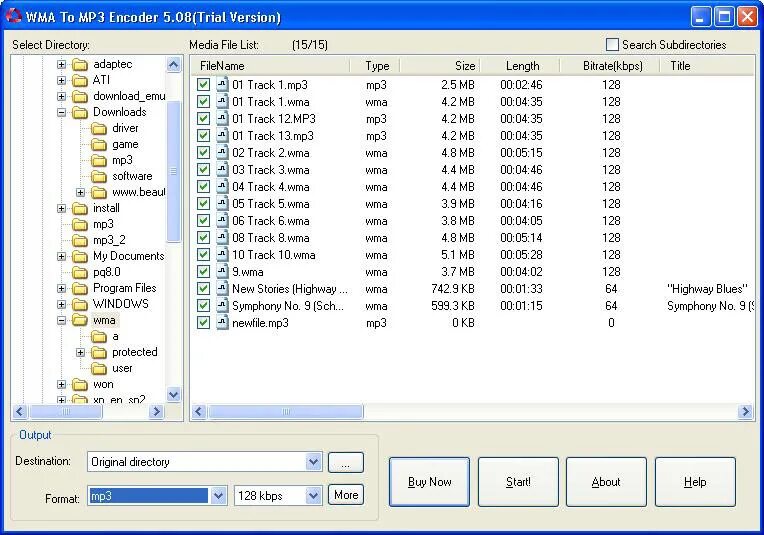Click the file icon of 02 Track 2.wma

tap(222, 153)
